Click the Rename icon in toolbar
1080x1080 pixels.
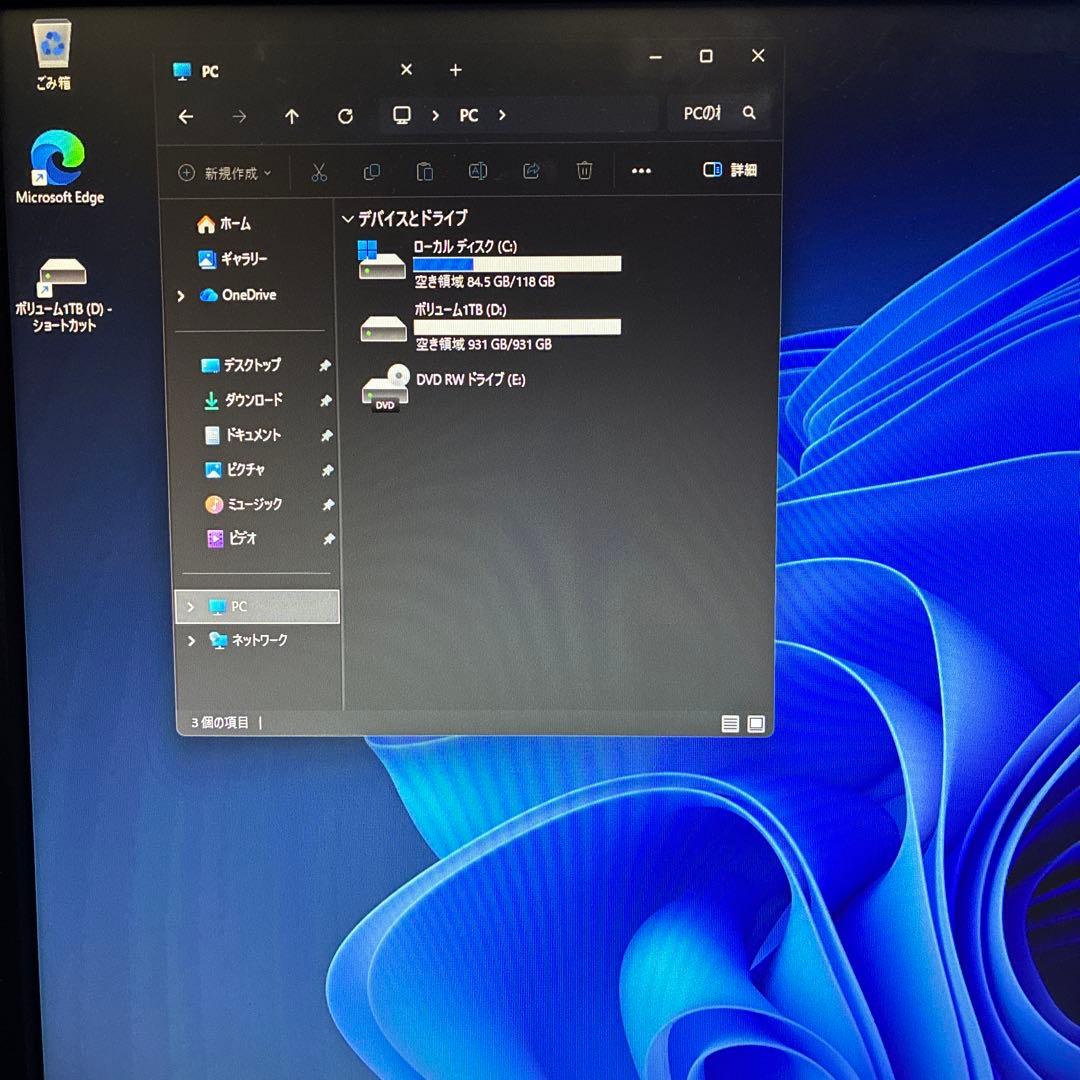[x=478, y=172]
